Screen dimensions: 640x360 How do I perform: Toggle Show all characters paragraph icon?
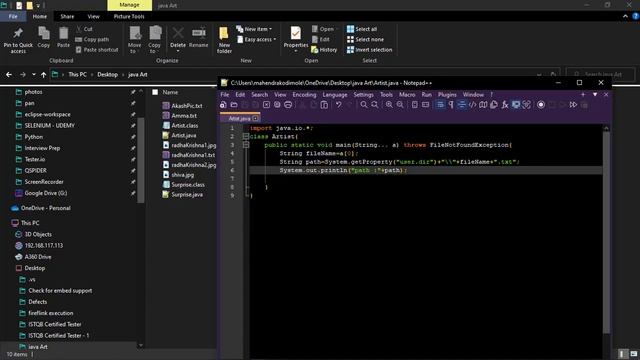pyautogui.click(x=451, y=105)
